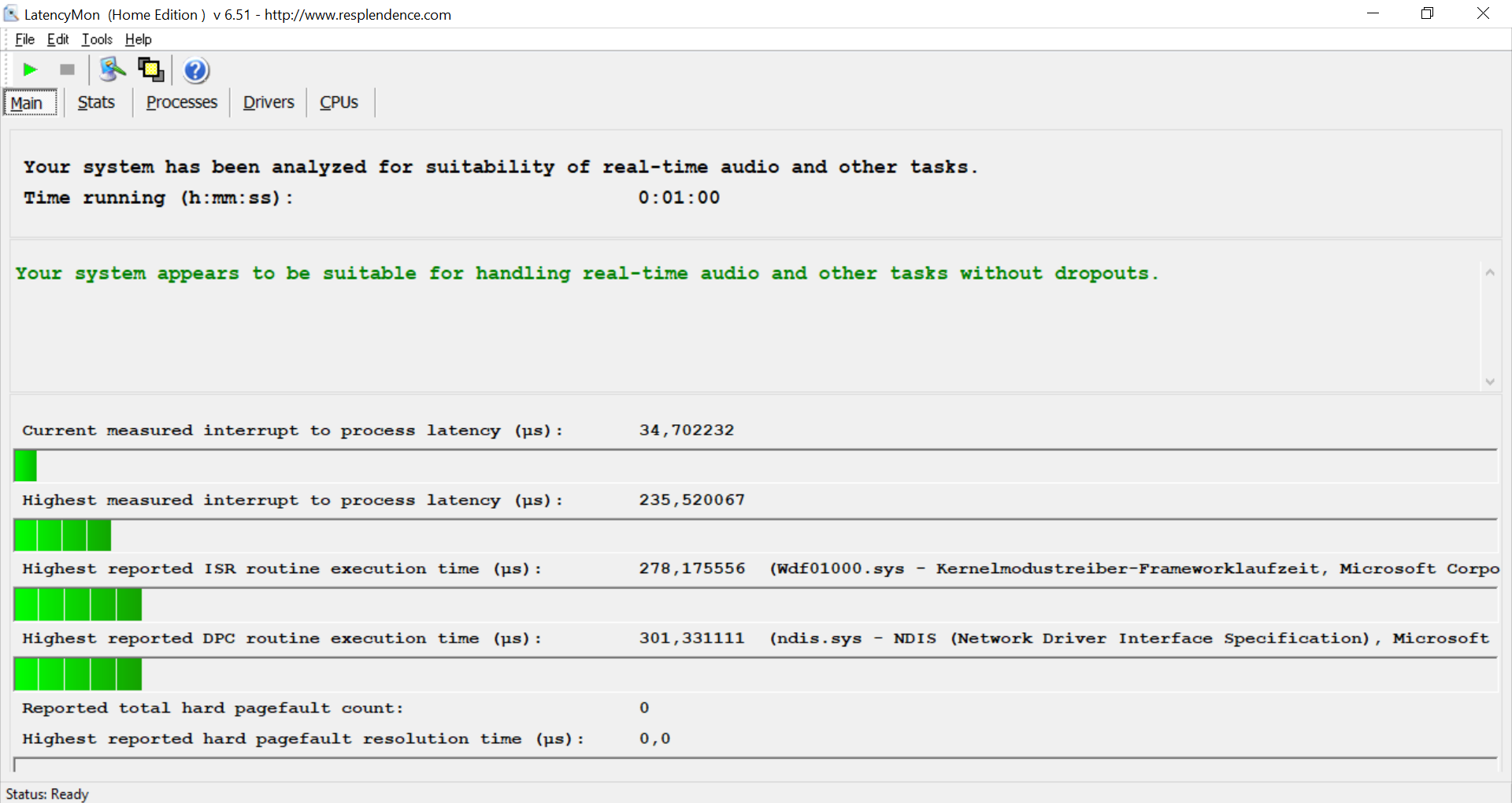Go to the CPUs tab

pyautogui.click(x=339, y=103)
